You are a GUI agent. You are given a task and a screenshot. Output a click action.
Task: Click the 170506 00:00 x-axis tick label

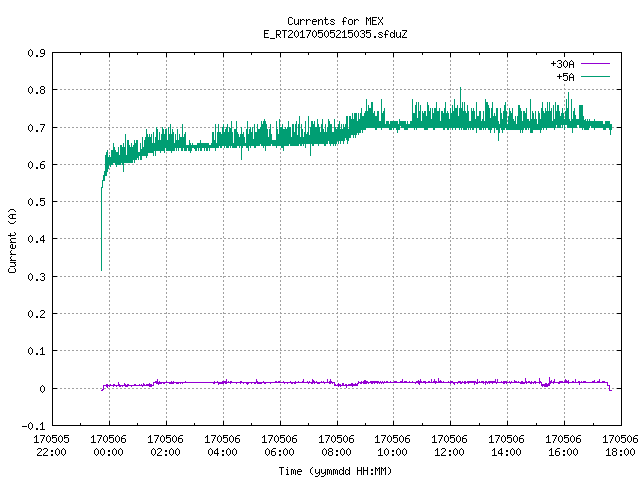tap(109, 445)
